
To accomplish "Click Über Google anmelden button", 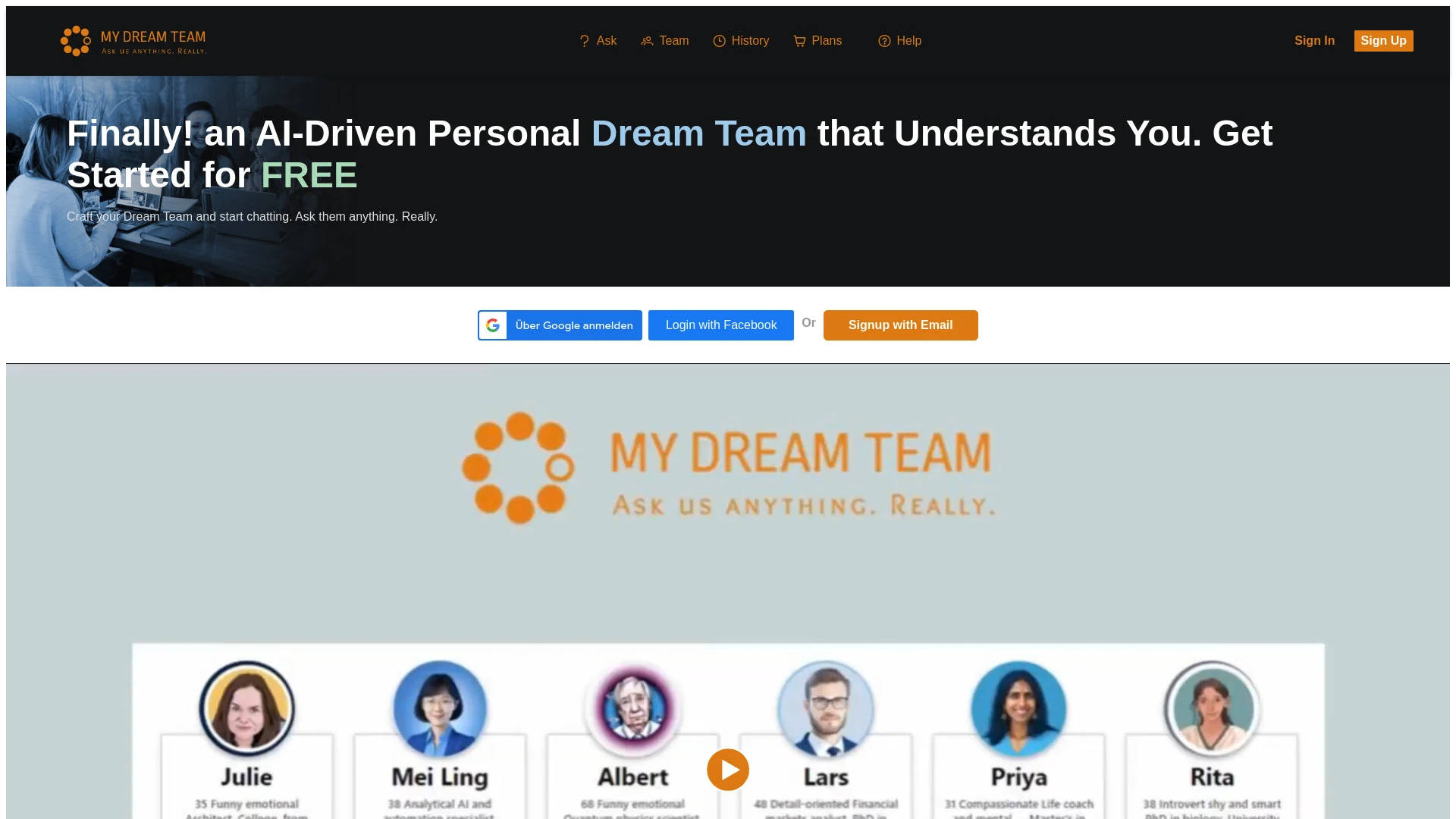I will [559, 324].
